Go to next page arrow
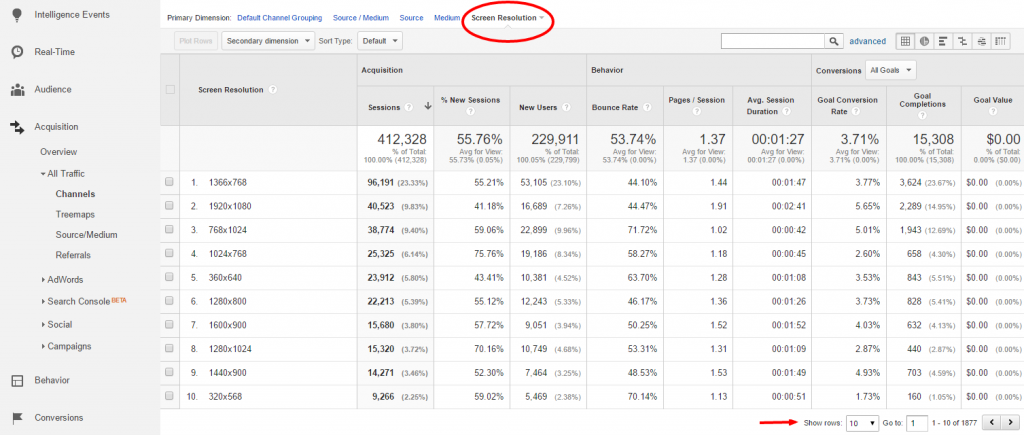Screen dimensions: 1024x435 pyautogui.click(x=1008, y=423)
